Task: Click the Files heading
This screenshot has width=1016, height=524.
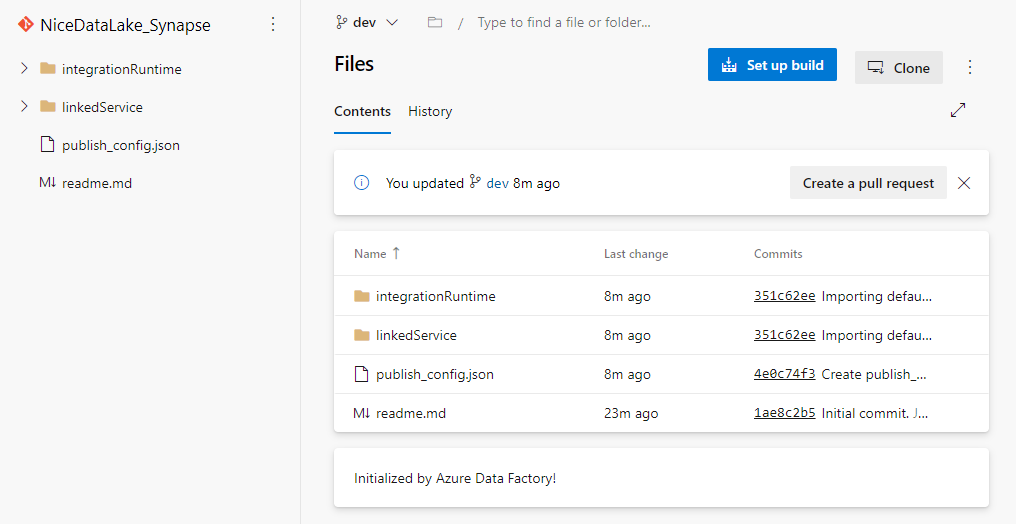Action: click(354, 63)
